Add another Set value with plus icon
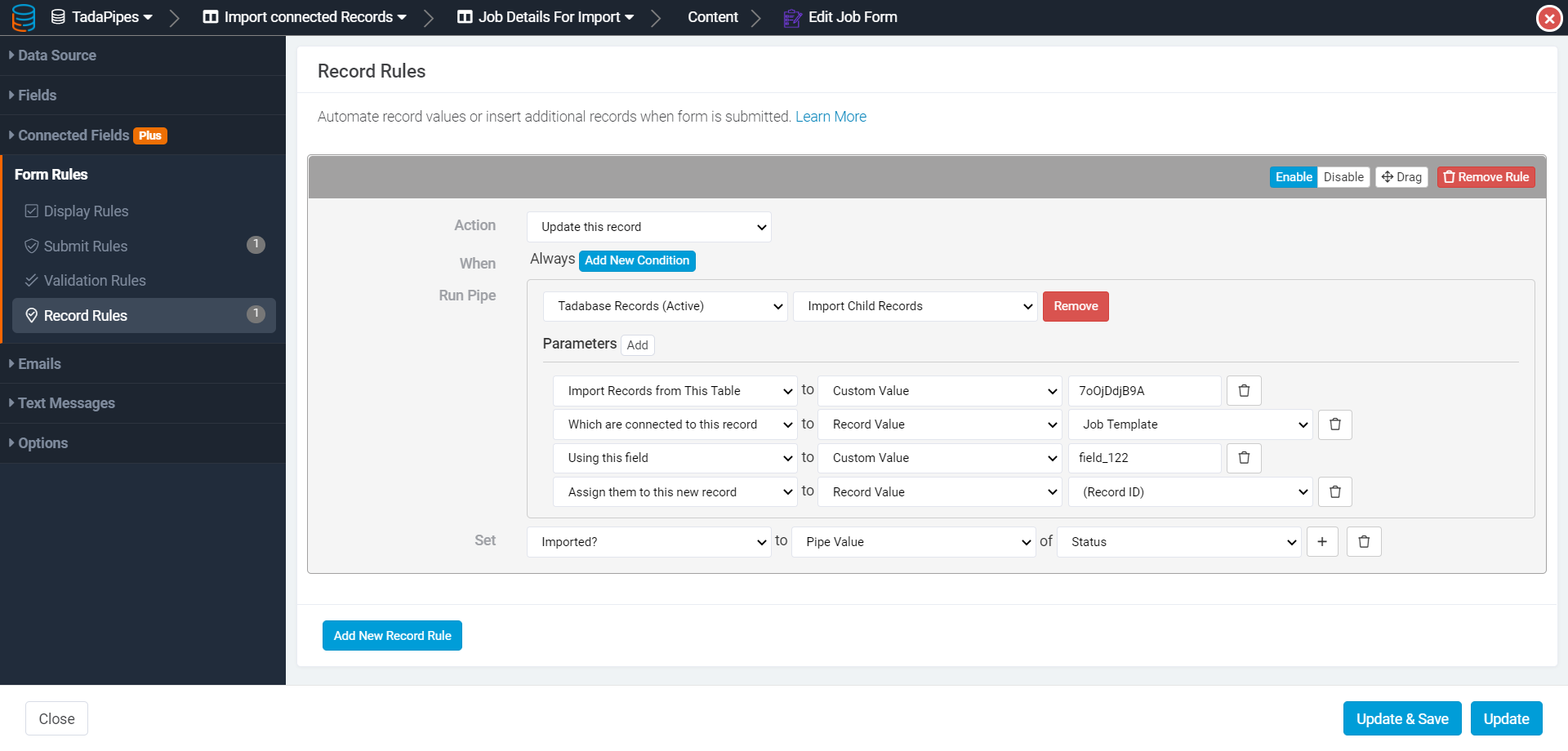1568x751 pixels. 1322,542
